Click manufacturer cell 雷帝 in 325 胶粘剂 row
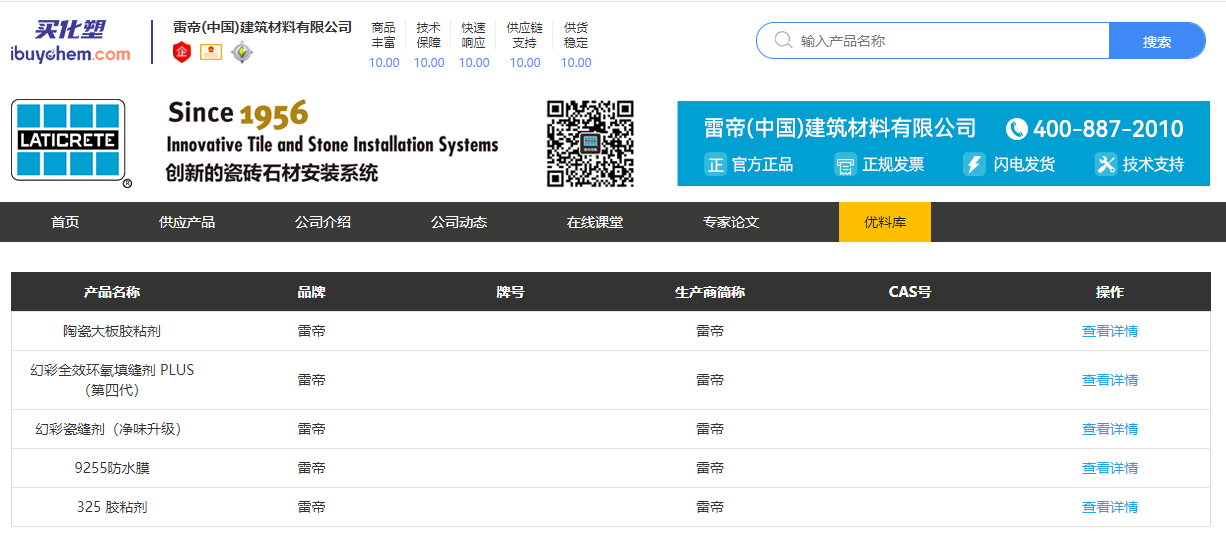This screenshot has width=1226, height=542. click(710, 507)
